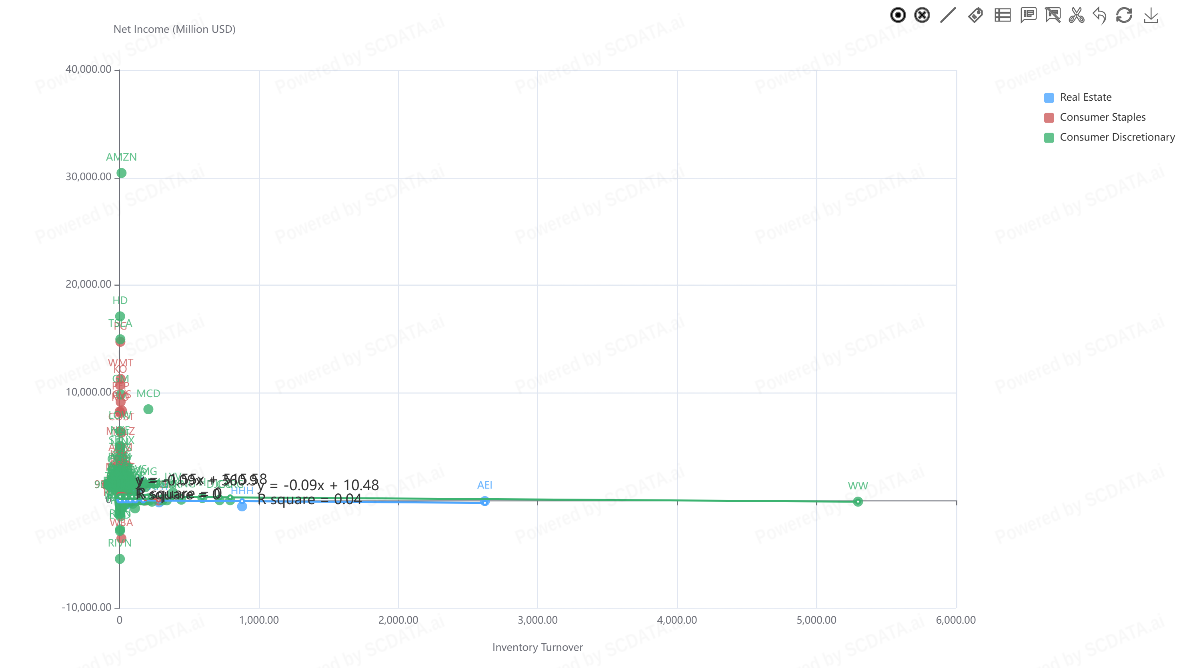This screenshot has width=1195, height=668.
Task: Click the AMZN data point
Action: [x=121, y=173]
